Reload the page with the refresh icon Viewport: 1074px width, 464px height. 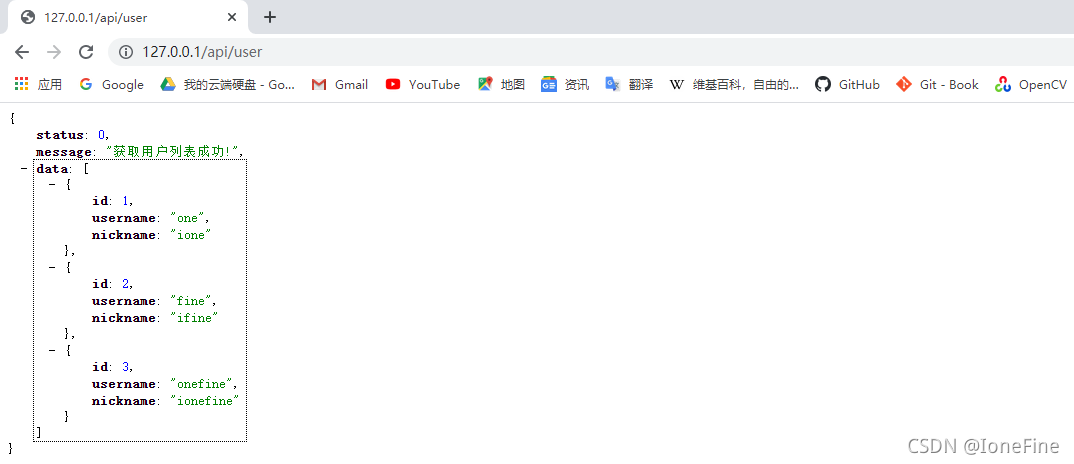point(86,52)
